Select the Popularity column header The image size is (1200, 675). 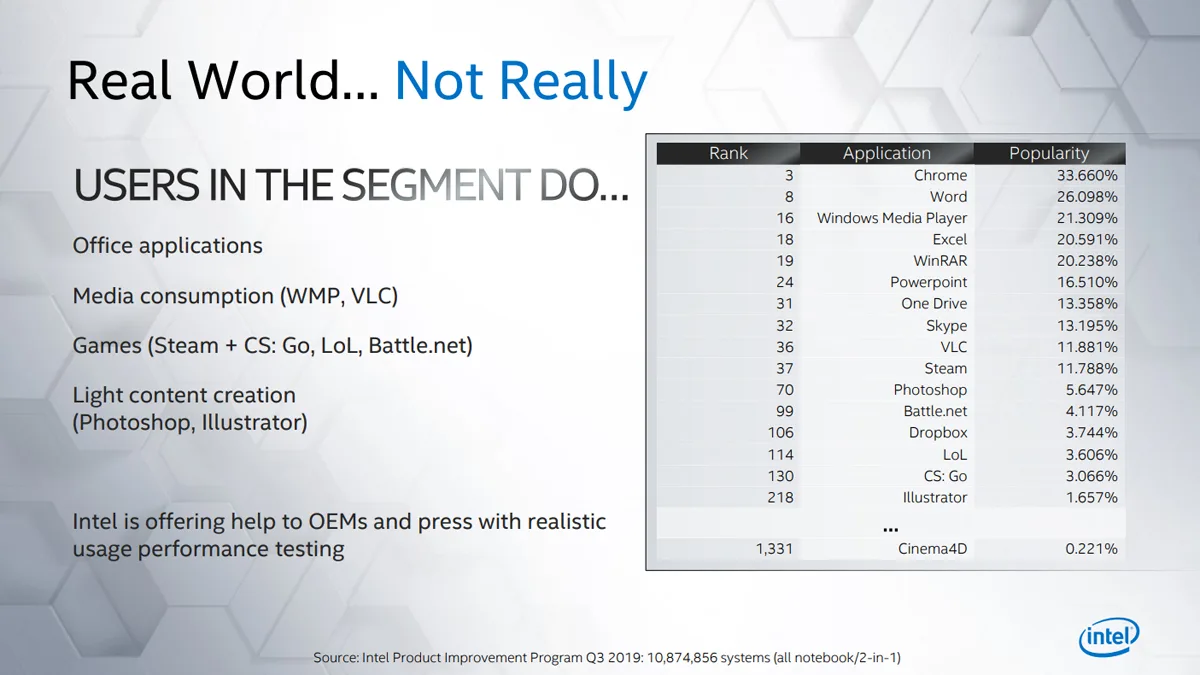point(1048,153)
